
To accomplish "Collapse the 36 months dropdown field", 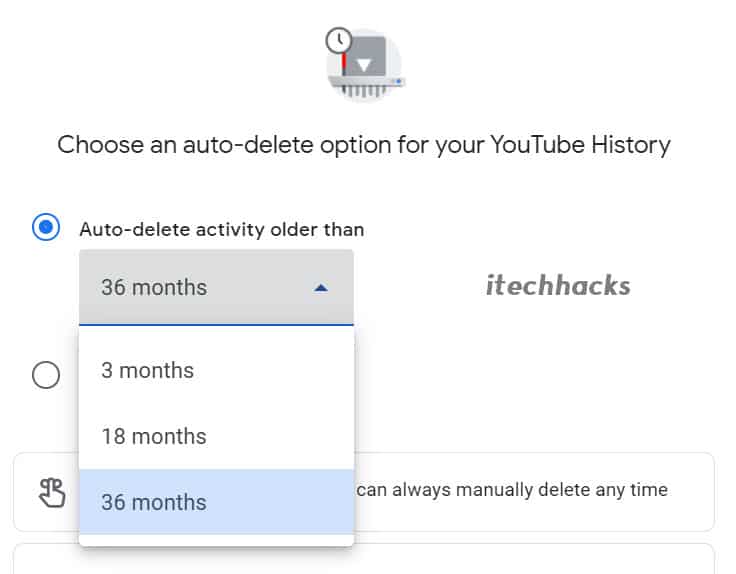I will (x=216, y=287).
